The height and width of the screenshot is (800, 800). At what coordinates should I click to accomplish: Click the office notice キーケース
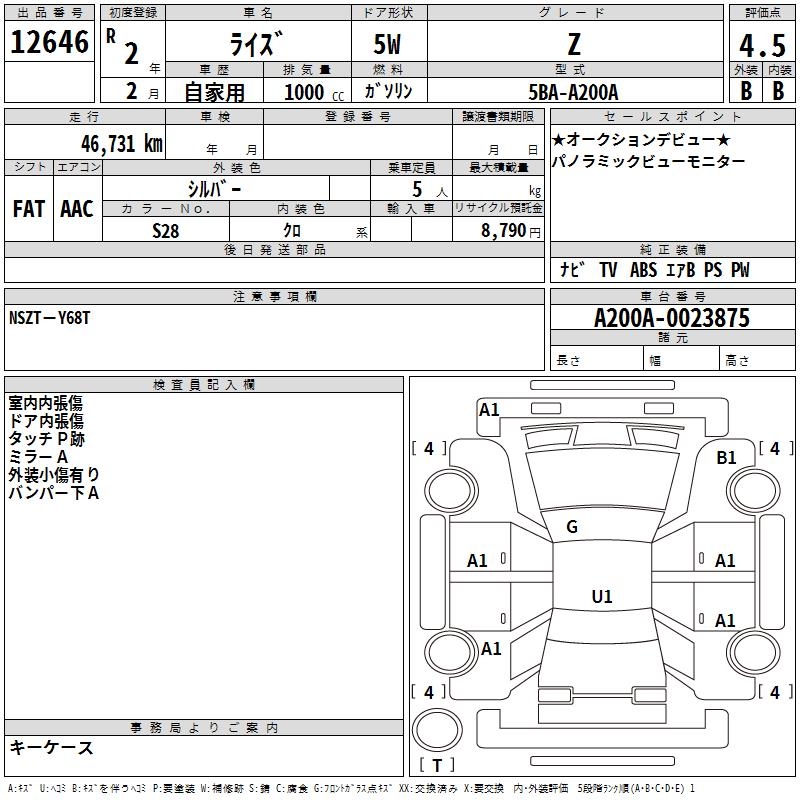pos(51,747)
